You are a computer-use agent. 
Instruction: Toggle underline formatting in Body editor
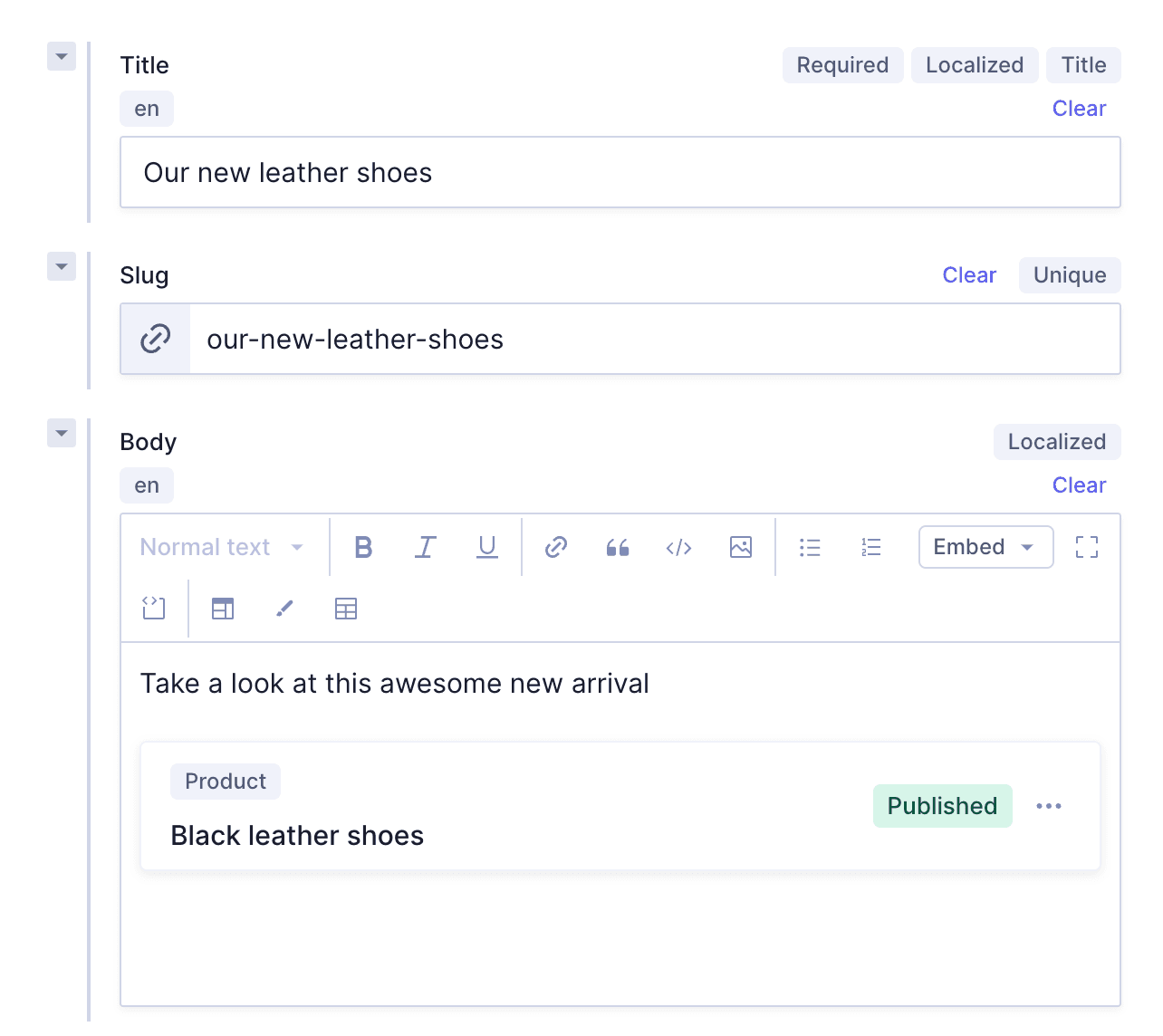486,547
